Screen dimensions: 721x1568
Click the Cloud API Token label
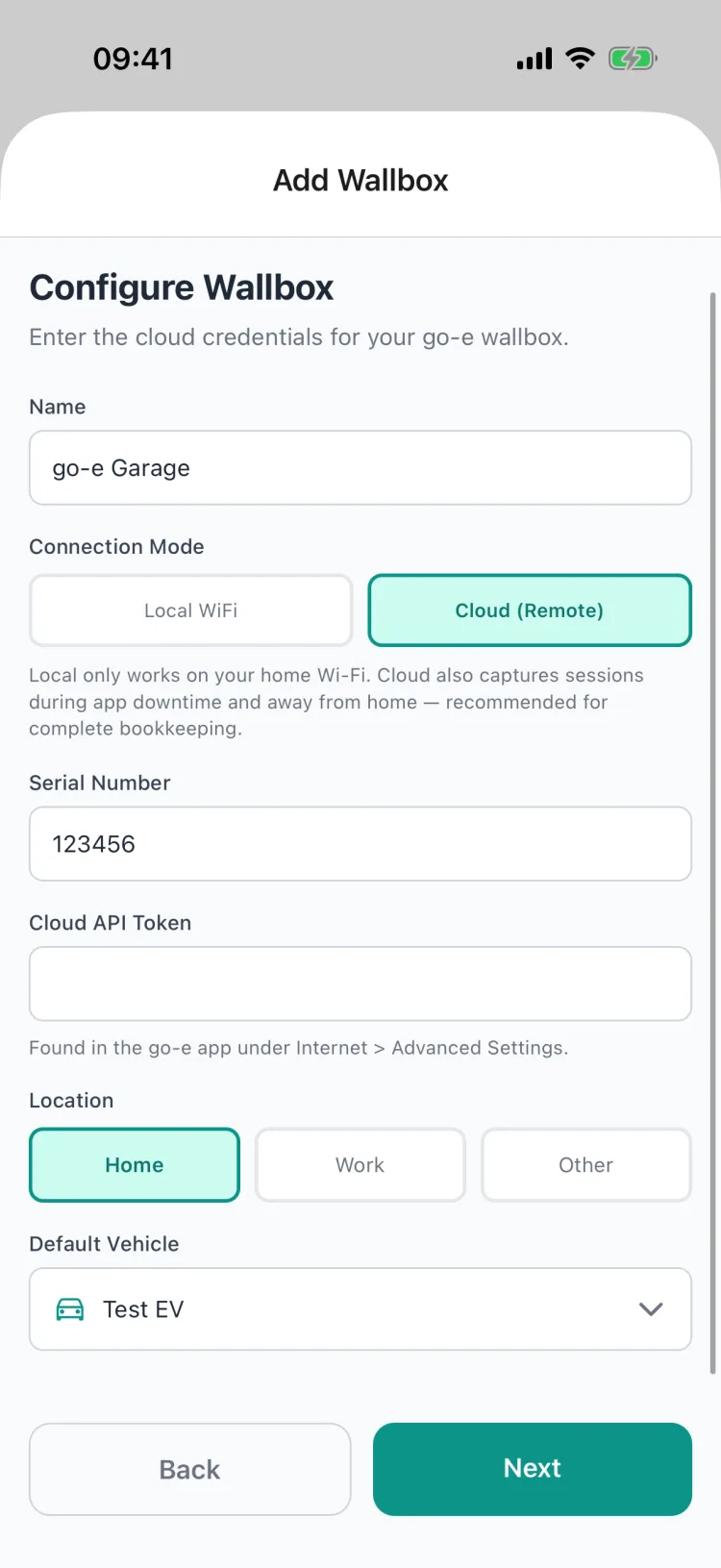[x=111, y=923]
